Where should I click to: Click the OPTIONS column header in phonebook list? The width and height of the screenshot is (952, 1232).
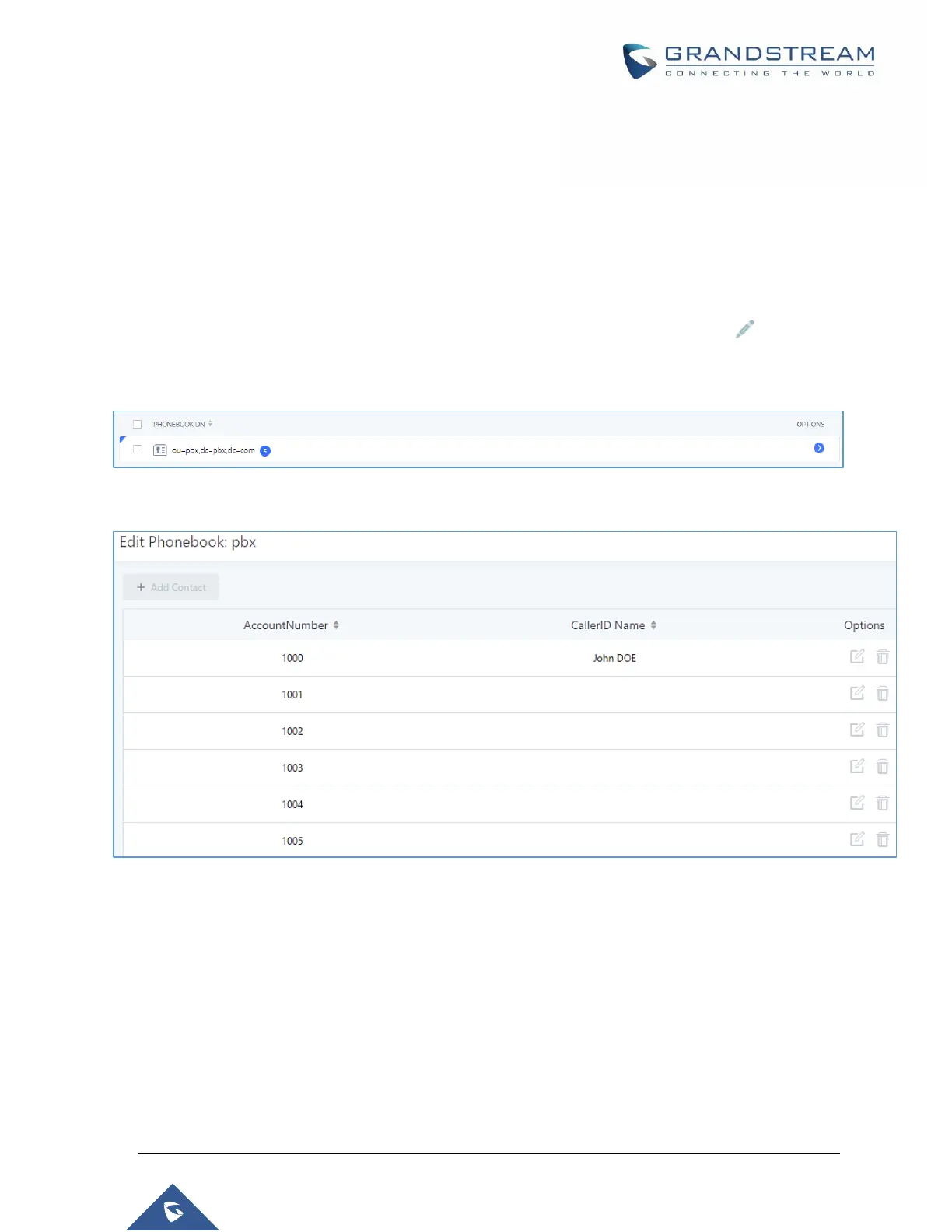click(x=810, y=425)
